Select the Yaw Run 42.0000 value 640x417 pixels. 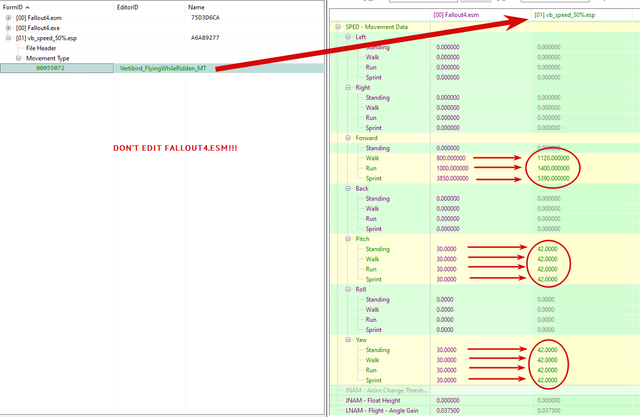click(x=547, y=370)
